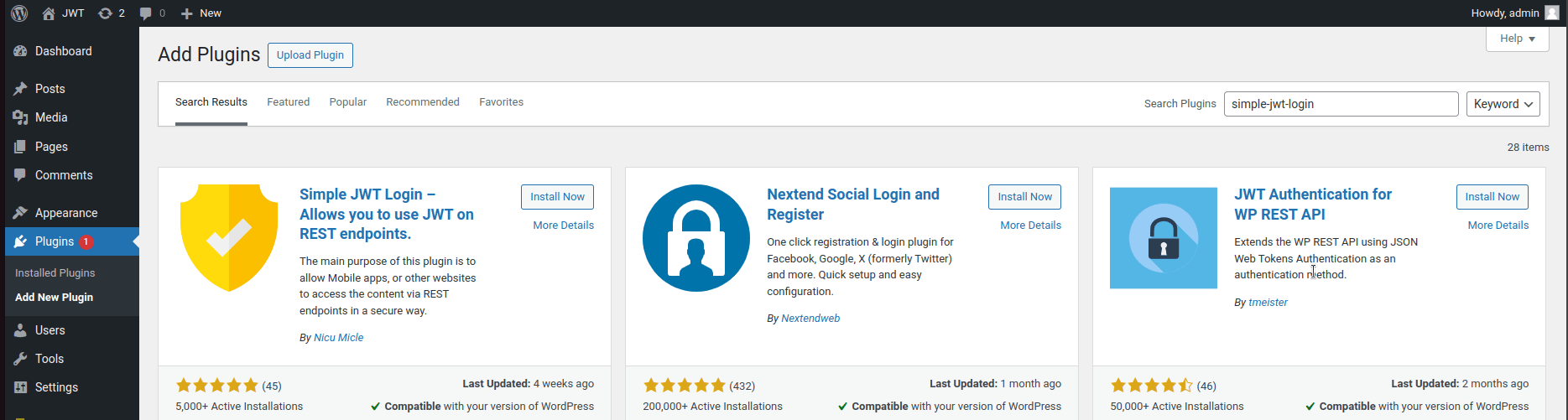Open author tmeister link
The height and width of the screenshot is (420, 1568).
[1268, 303]
